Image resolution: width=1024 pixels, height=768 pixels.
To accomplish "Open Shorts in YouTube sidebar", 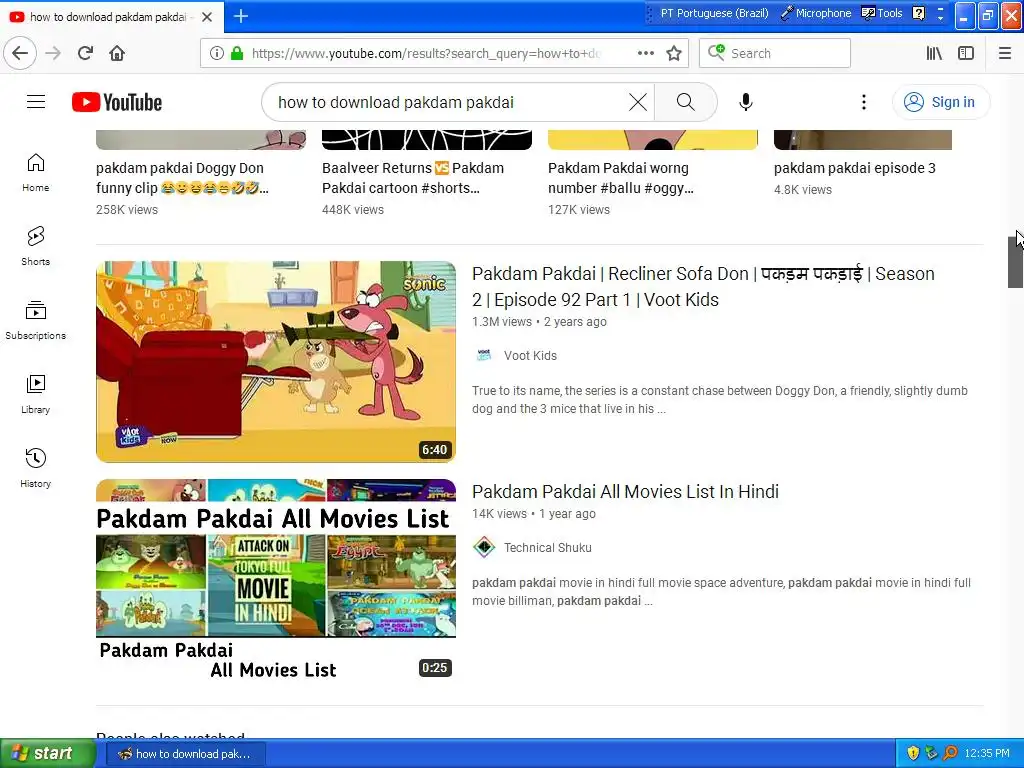I will [x=35, y=246].
